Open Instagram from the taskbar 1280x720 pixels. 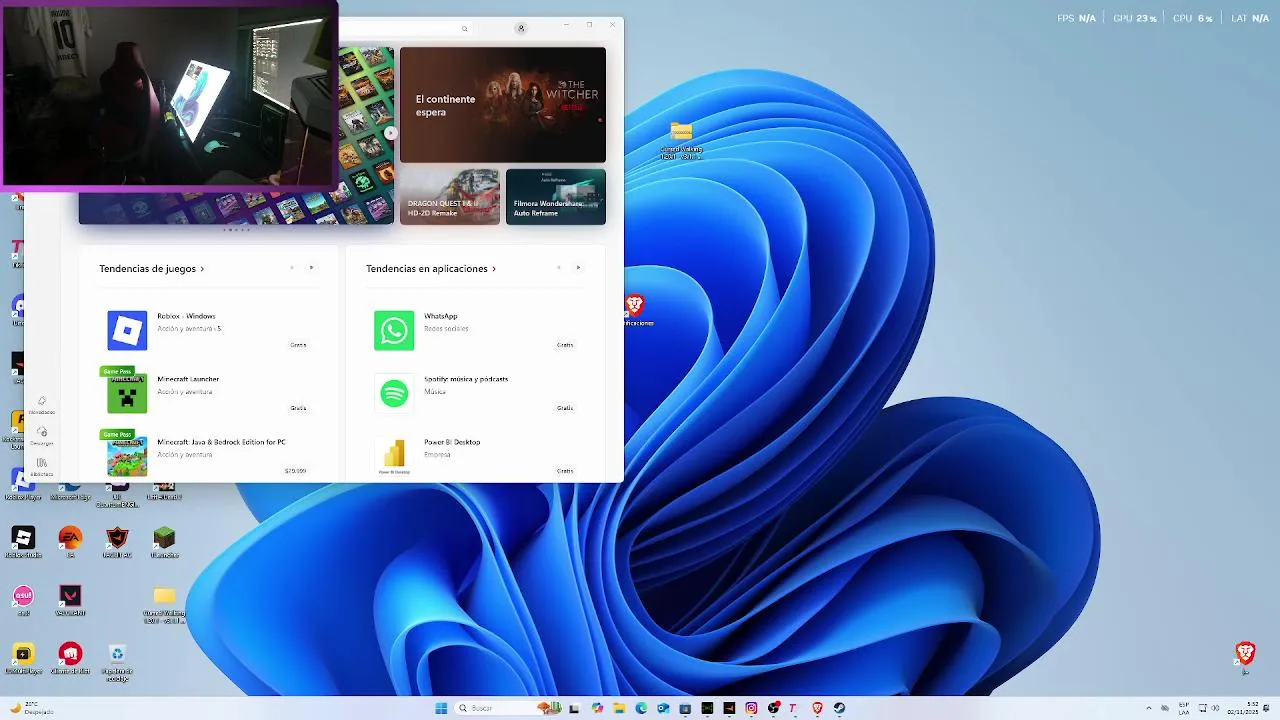tap(751, 708)
